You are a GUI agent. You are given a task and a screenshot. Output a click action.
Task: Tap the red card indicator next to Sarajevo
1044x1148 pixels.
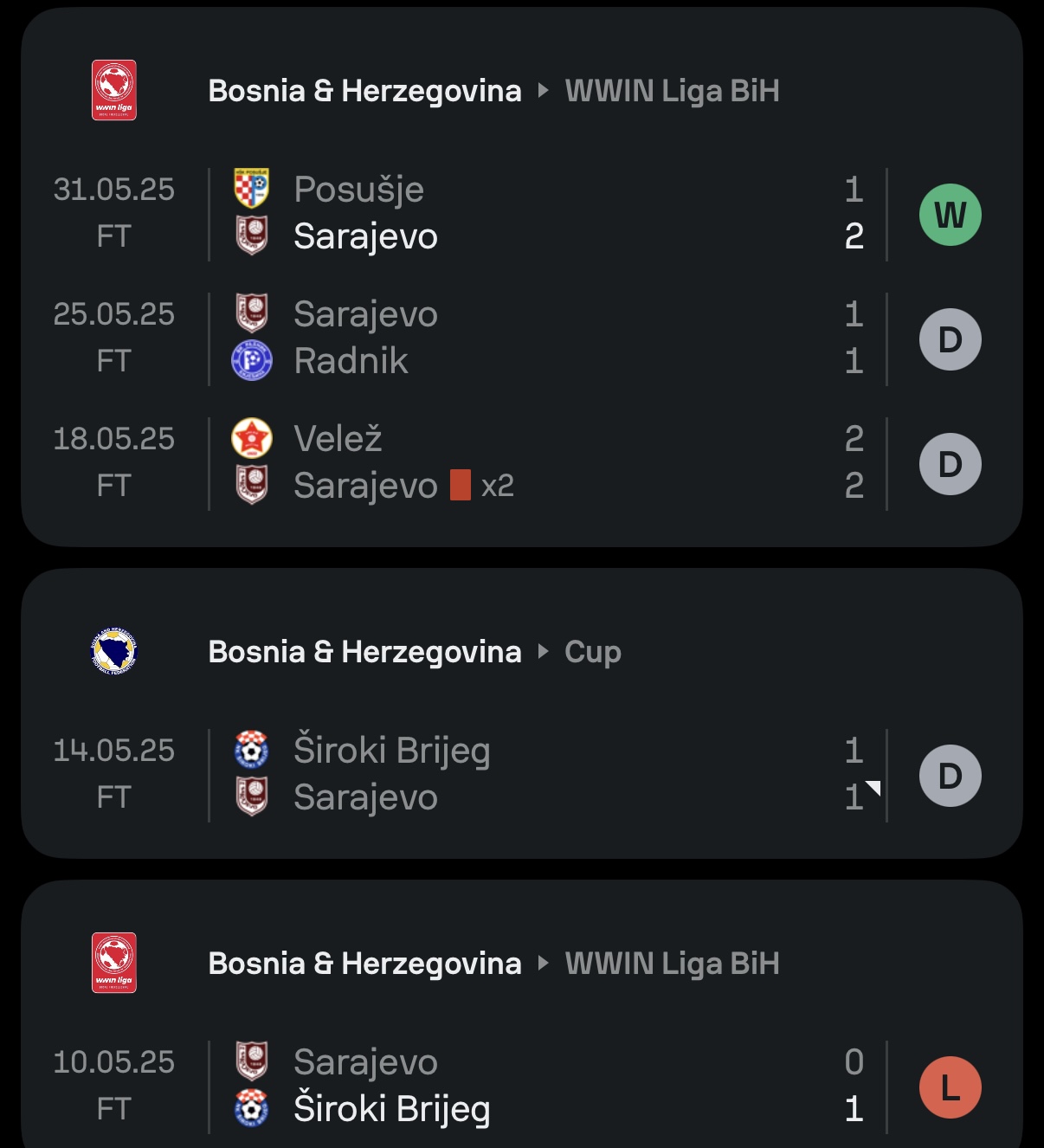point(461,485)
